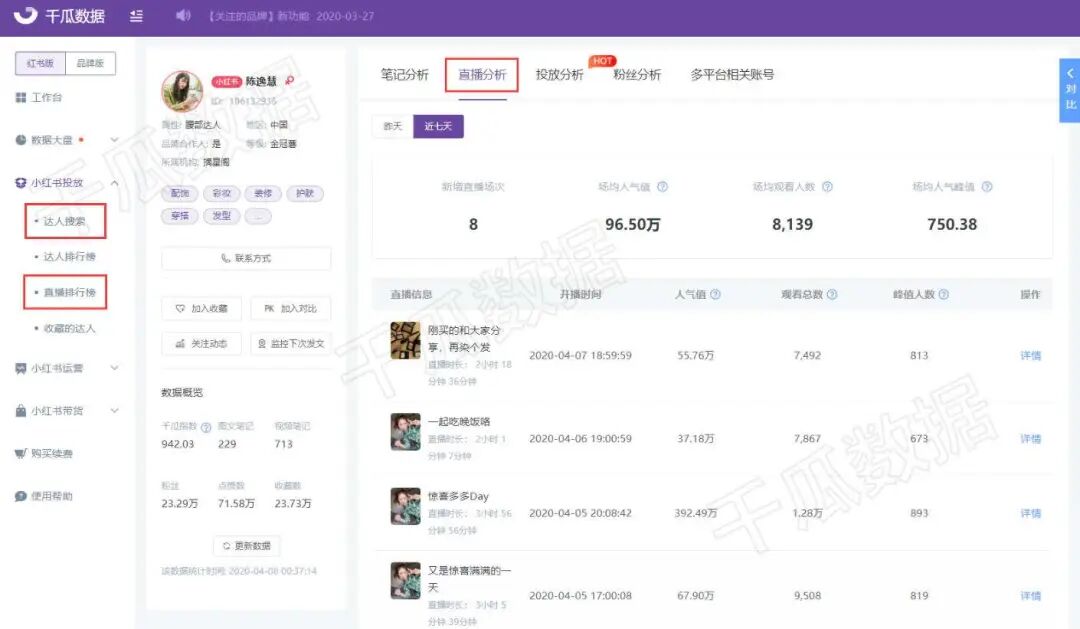Click the speaker announcement icon

point(183,15)
